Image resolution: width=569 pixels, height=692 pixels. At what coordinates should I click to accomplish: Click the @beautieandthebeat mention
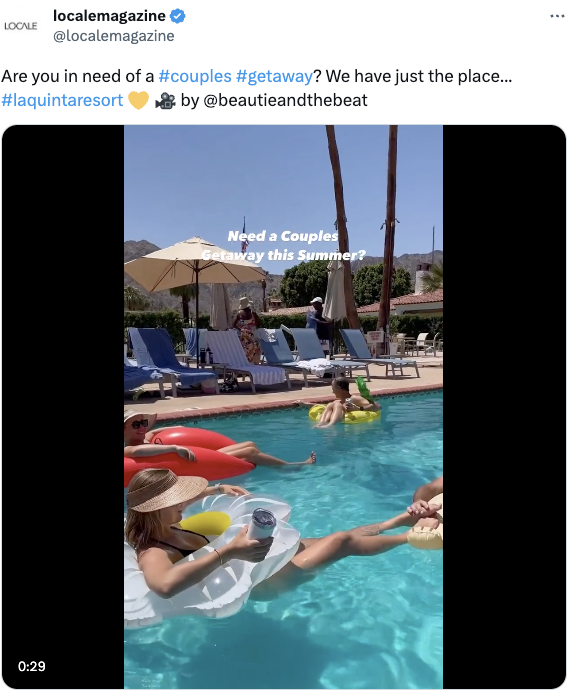point(285,100)
